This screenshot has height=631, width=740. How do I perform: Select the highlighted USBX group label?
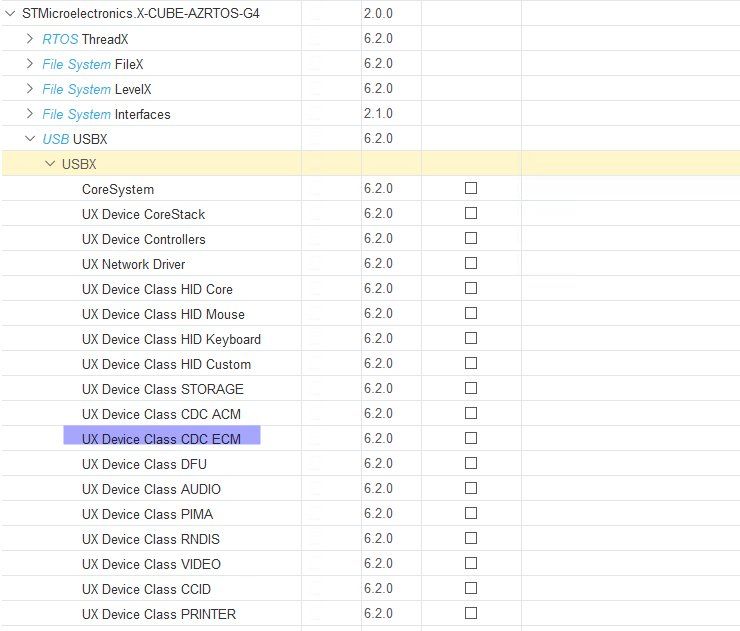pyautogui.click(x=79, y=164)
